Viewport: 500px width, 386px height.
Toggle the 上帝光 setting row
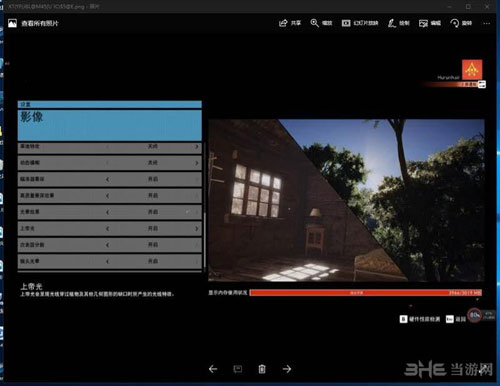(110, 228)
